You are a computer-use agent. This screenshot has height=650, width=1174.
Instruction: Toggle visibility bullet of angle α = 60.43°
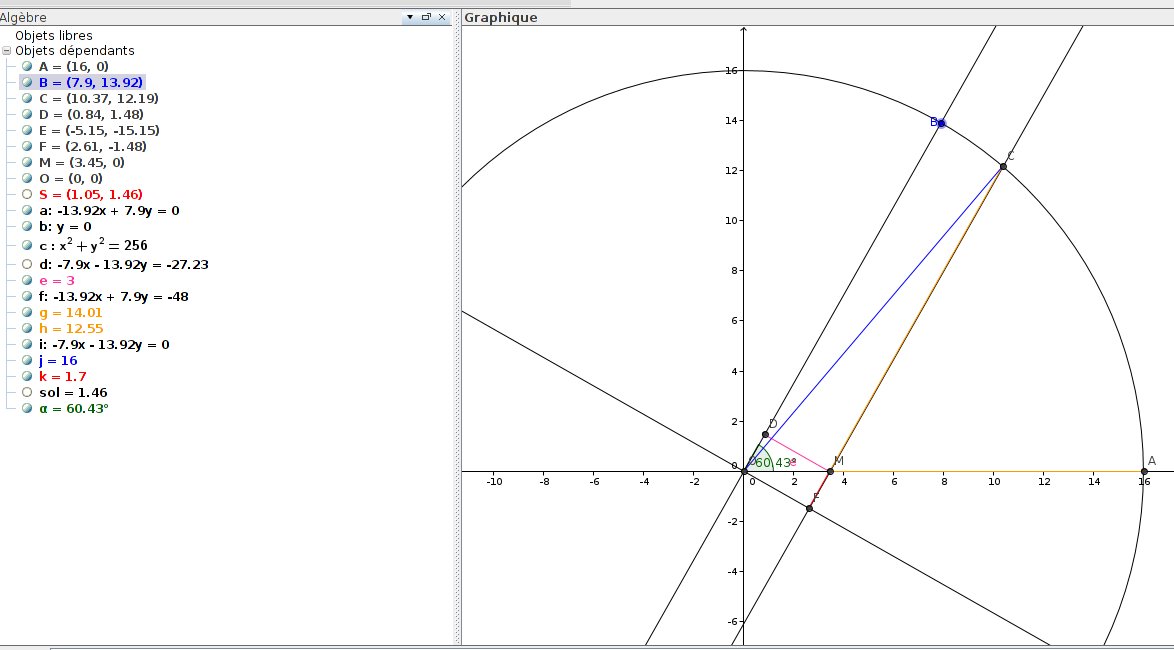tap(27, 408)
